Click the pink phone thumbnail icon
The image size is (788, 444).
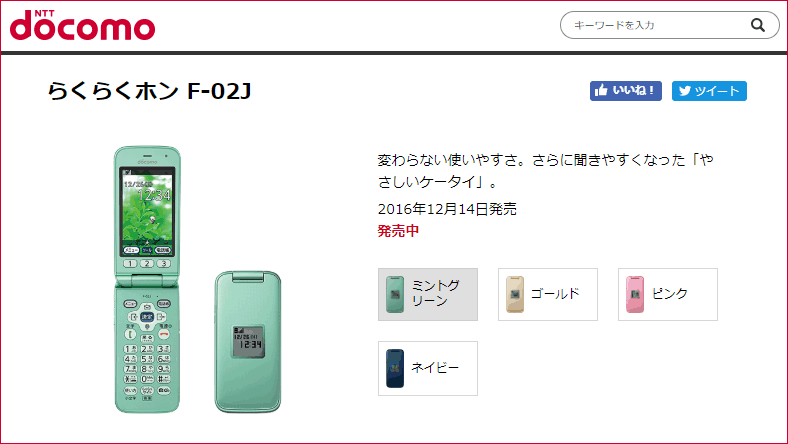point(635,294)
